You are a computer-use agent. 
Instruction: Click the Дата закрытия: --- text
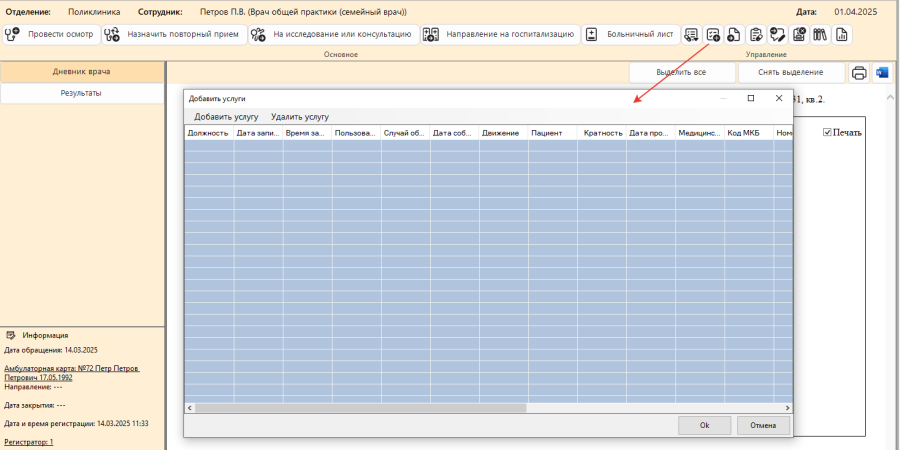click(35, 405)
